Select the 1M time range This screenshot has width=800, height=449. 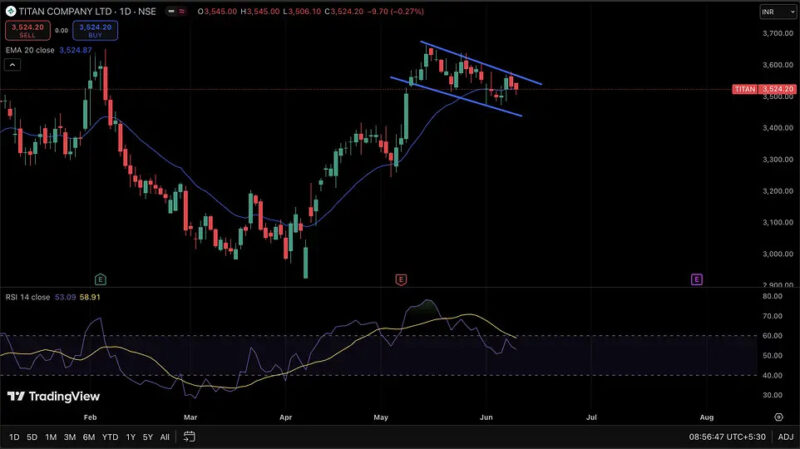51,437
